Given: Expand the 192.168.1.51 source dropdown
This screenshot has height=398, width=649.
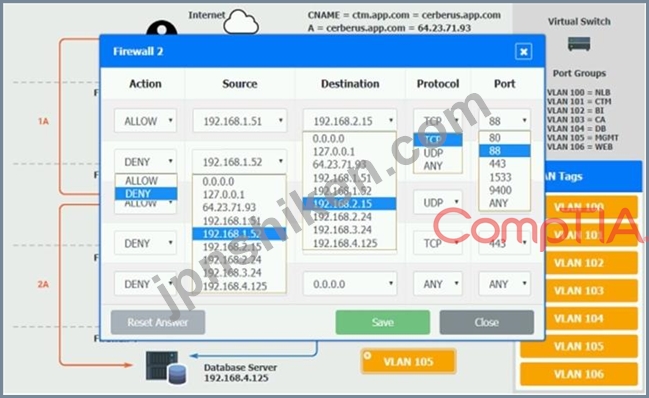Looking at the screenshot, I should pos(240,121).
